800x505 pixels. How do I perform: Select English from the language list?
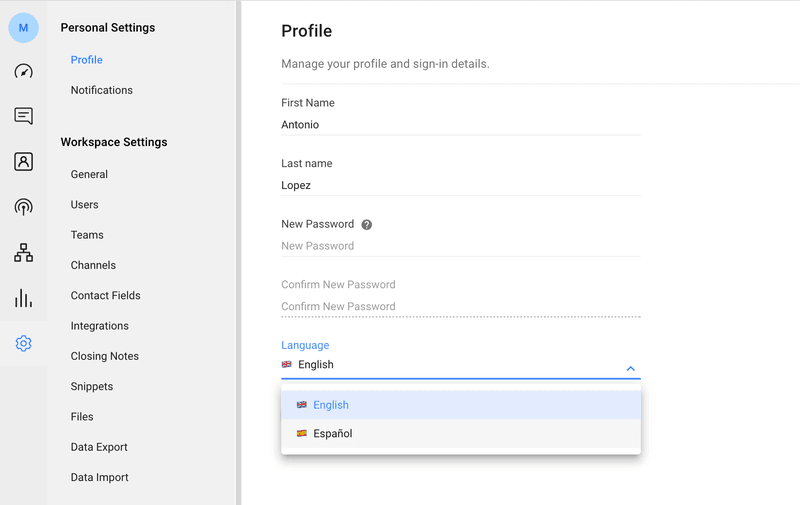click(x=331, y=405)
